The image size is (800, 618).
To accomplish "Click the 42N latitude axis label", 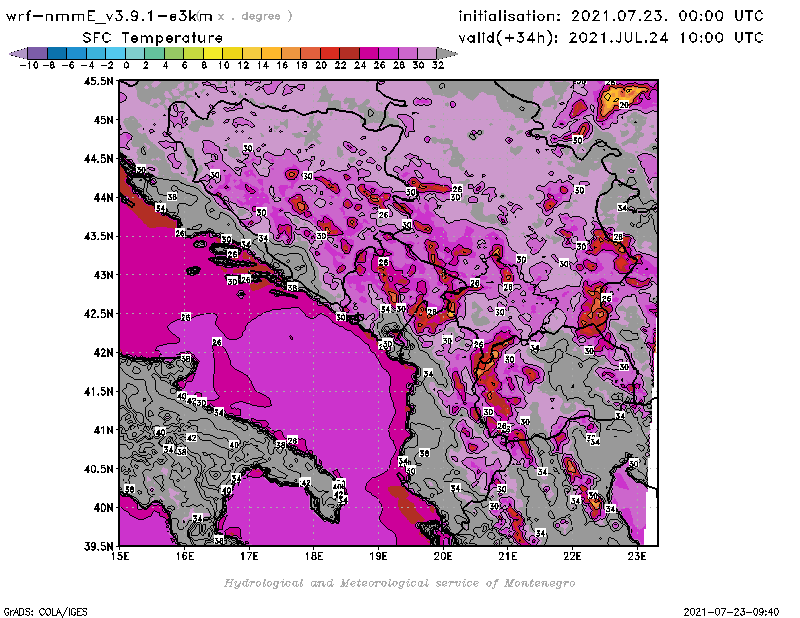I will pyautogui.click(x=103, y=353).
